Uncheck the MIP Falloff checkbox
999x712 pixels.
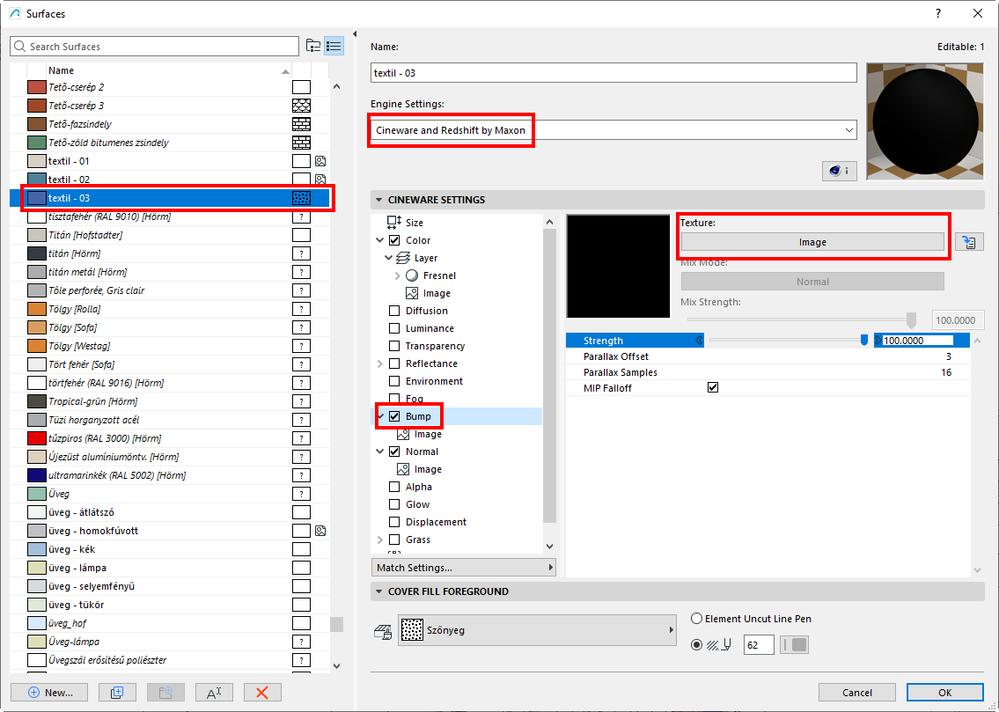pyautogui.click(x=713, y=387)
